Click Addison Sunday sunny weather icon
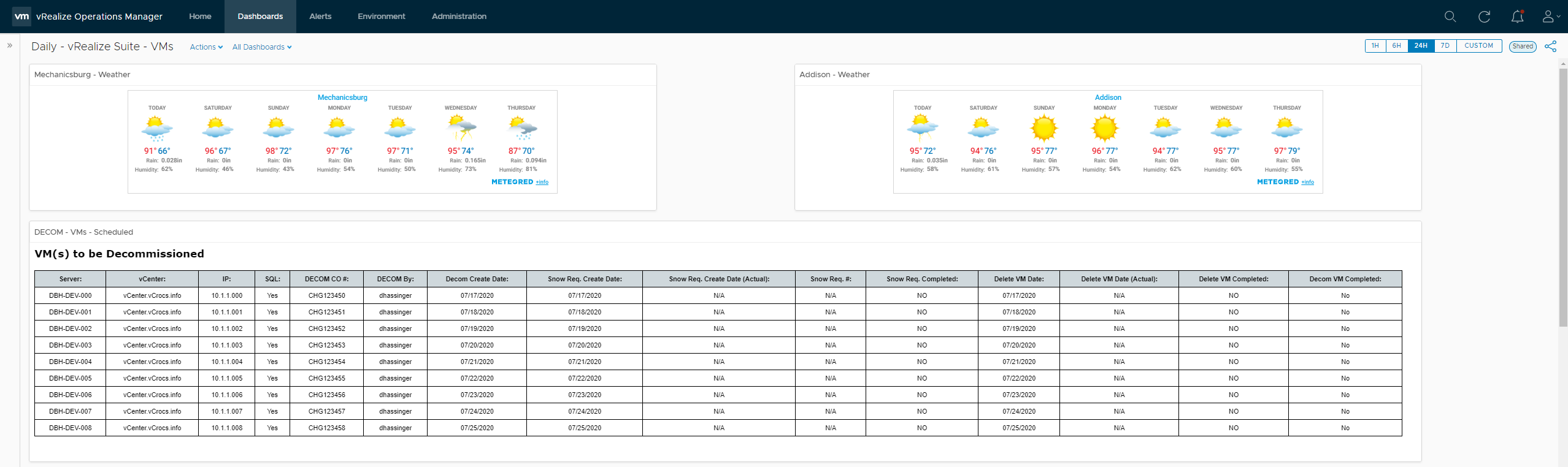The image size is (1568, 467). point(1043,128)
